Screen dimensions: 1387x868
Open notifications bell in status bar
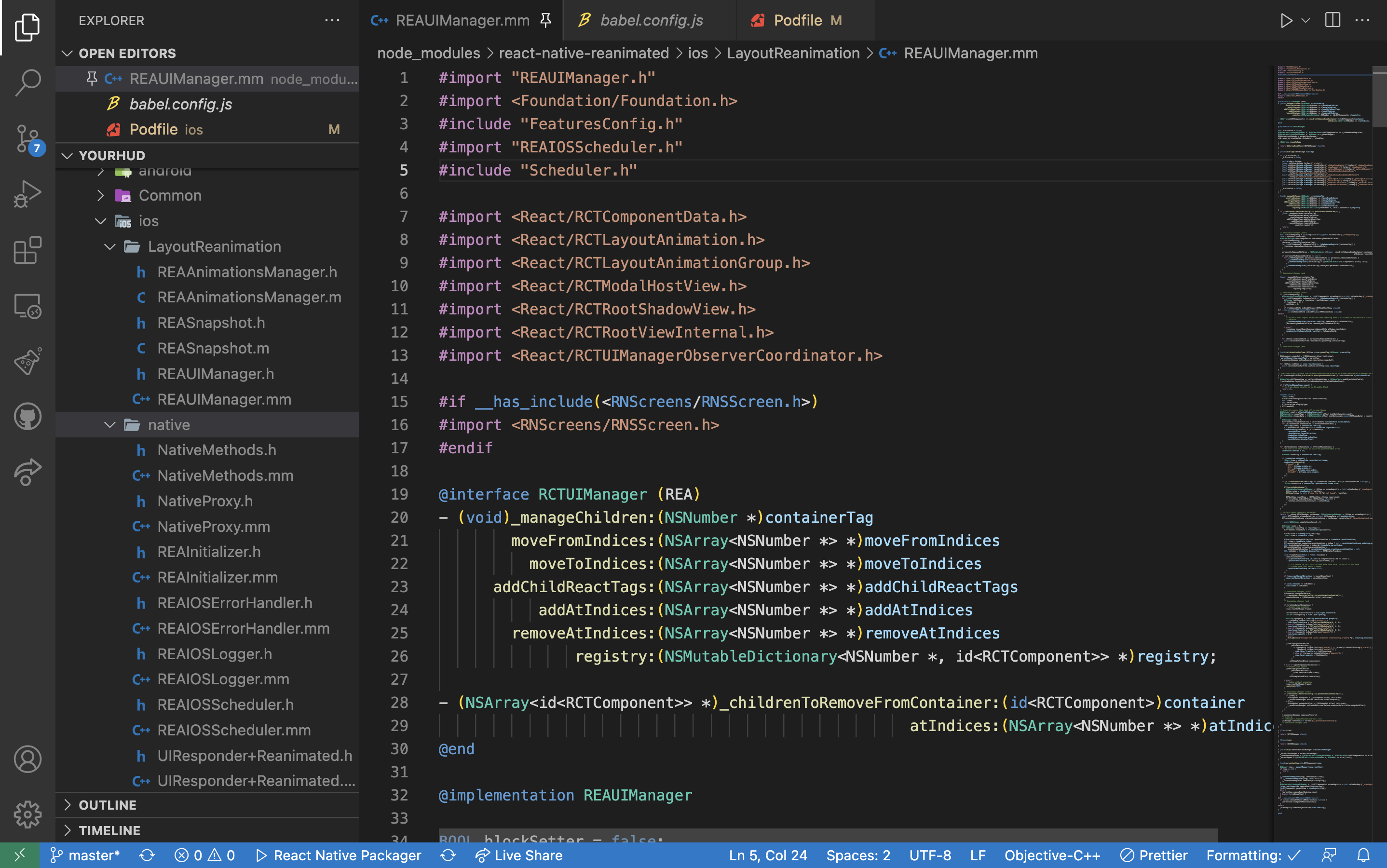pyautogui.click(x=1363, y=855)
